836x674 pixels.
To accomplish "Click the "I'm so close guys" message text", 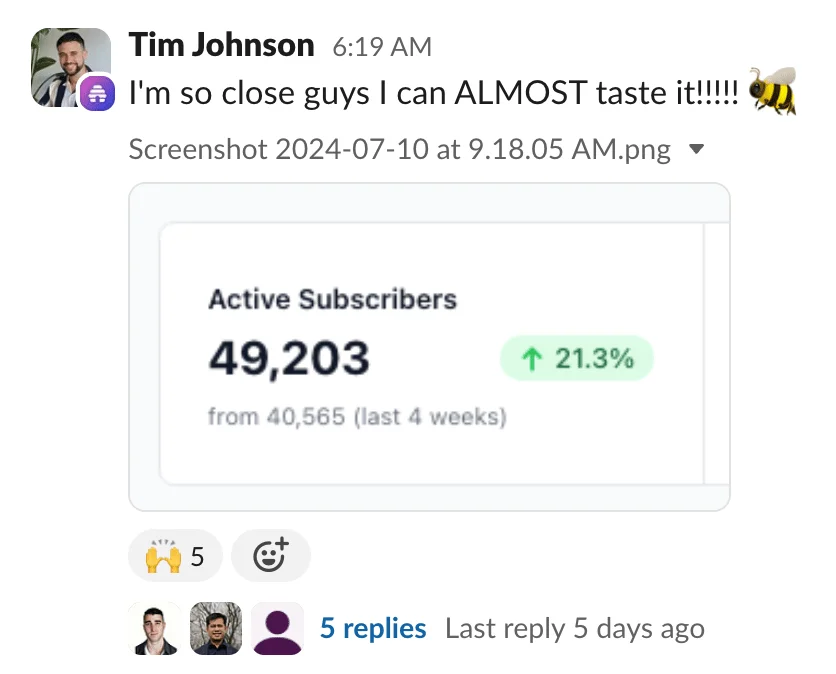I will point(434,93).
